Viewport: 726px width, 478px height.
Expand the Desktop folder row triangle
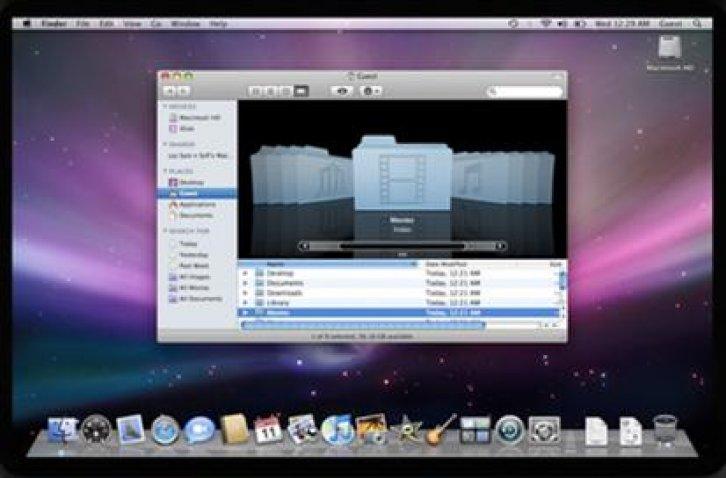point(245,273)
